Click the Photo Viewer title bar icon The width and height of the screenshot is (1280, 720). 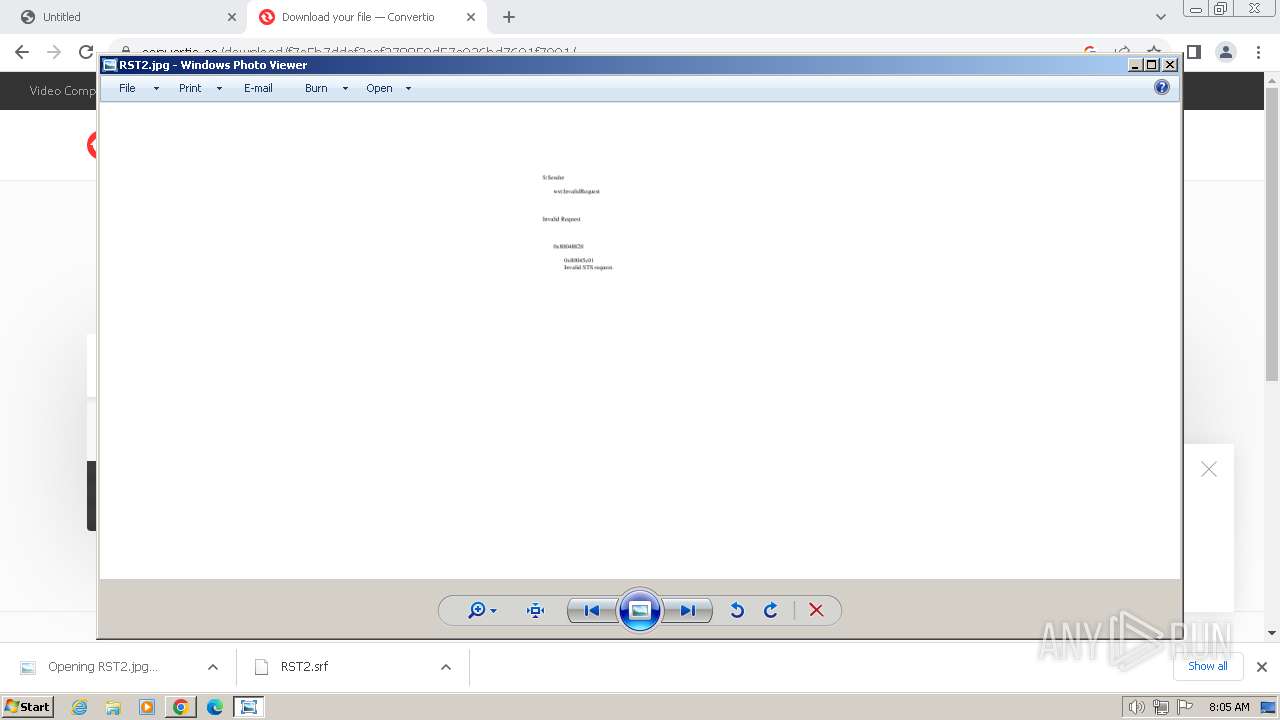coord(110,65)
